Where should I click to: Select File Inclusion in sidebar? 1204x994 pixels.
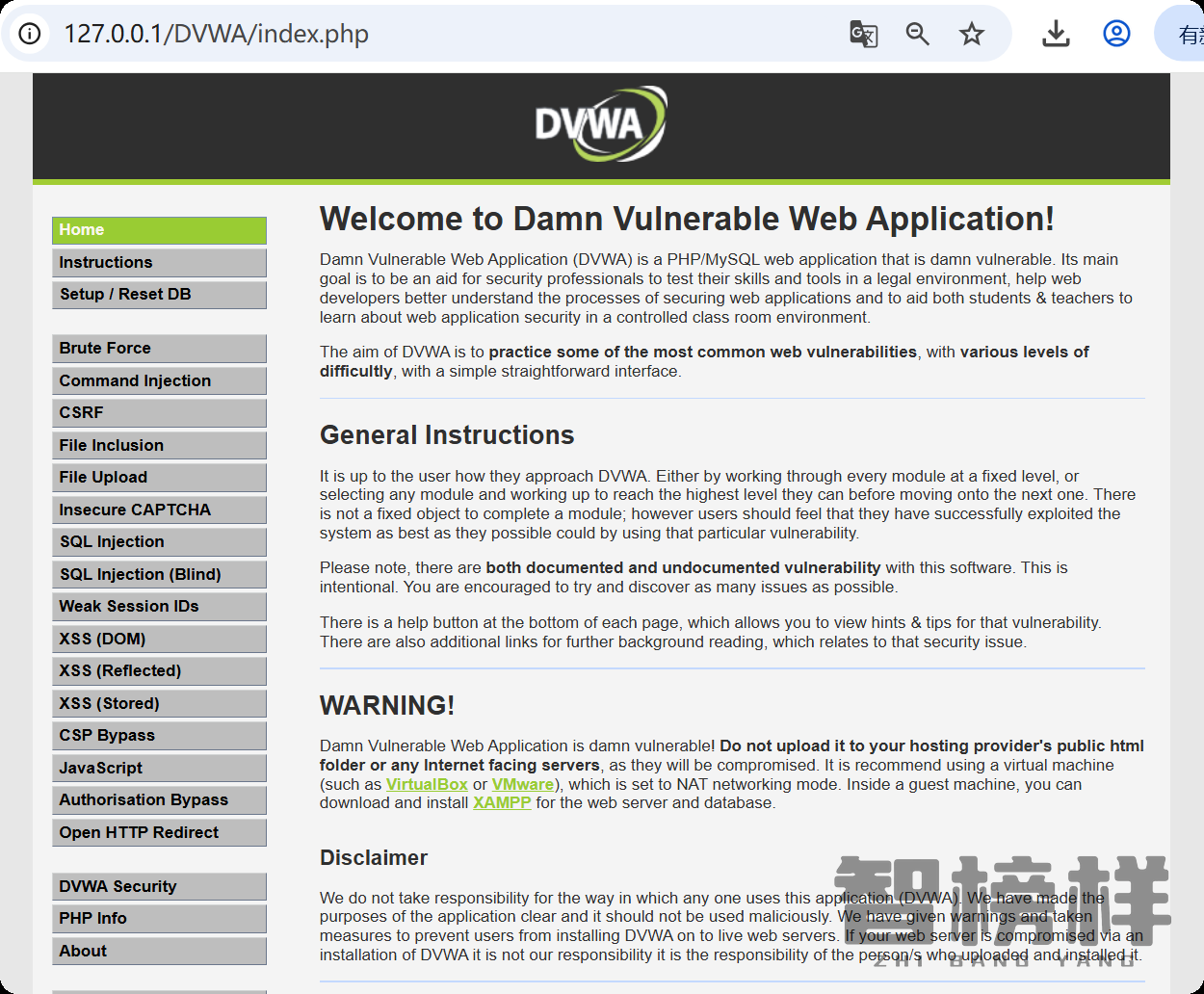click(x=159, y=446)
